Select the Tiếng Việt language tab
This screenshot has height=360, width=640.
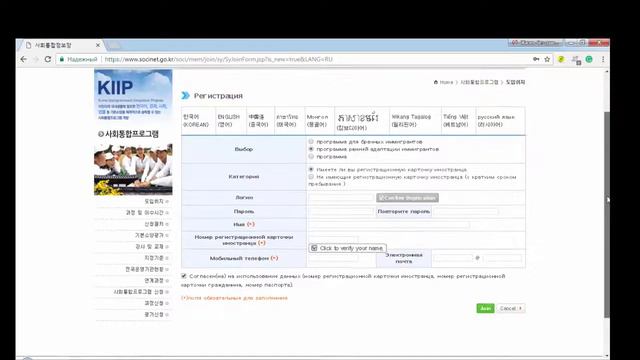(x=458, y=120)
